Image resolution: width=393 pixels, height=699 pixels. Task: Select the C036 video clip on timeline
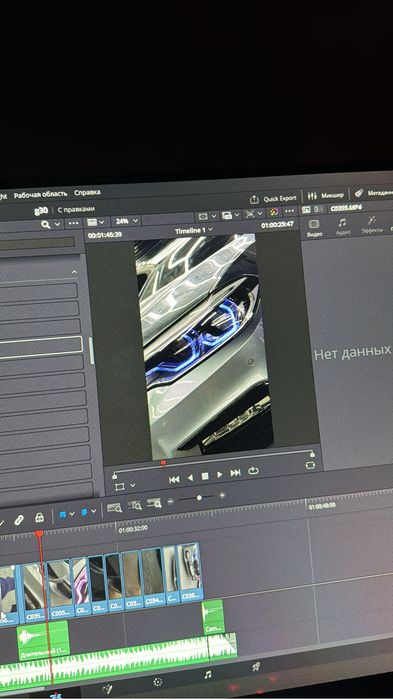[190, 572]
